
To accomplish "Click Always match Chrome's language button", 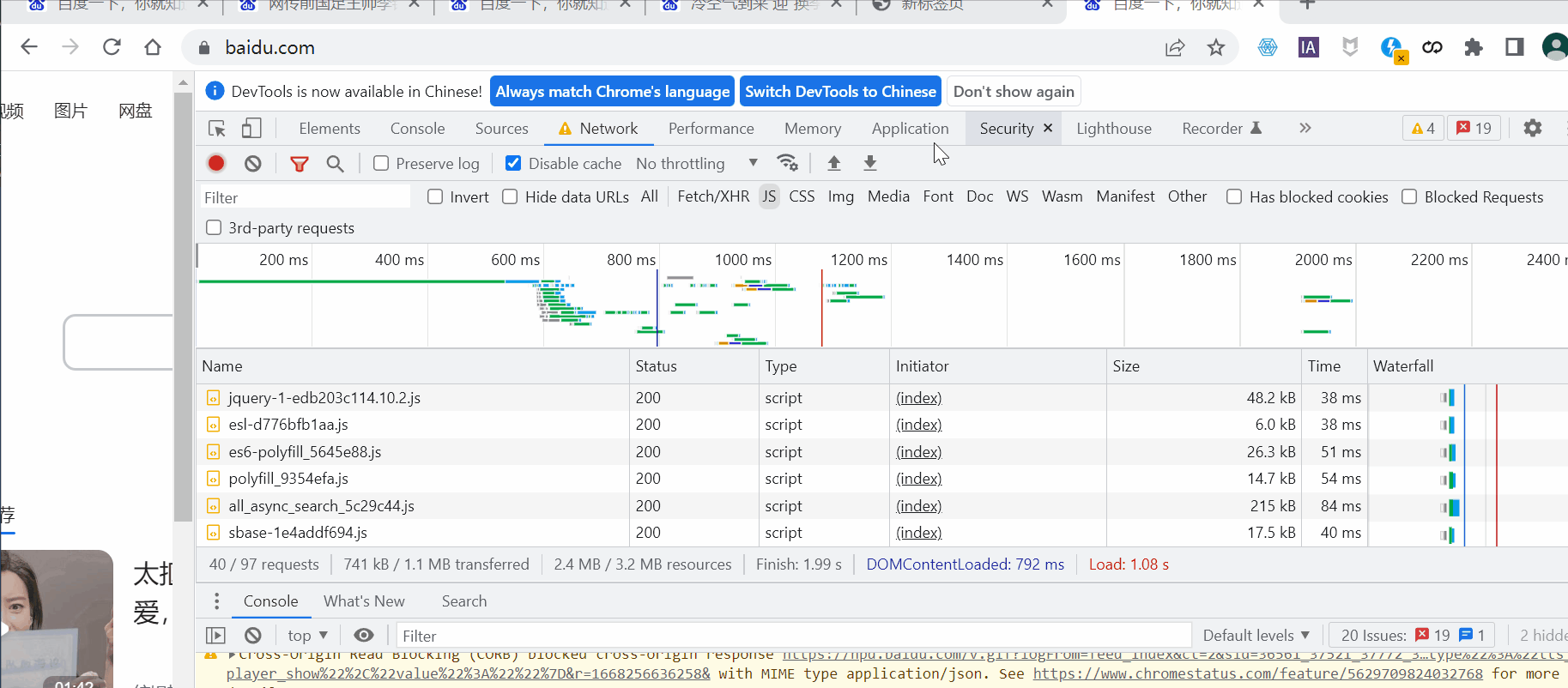I will pos(613,91).
